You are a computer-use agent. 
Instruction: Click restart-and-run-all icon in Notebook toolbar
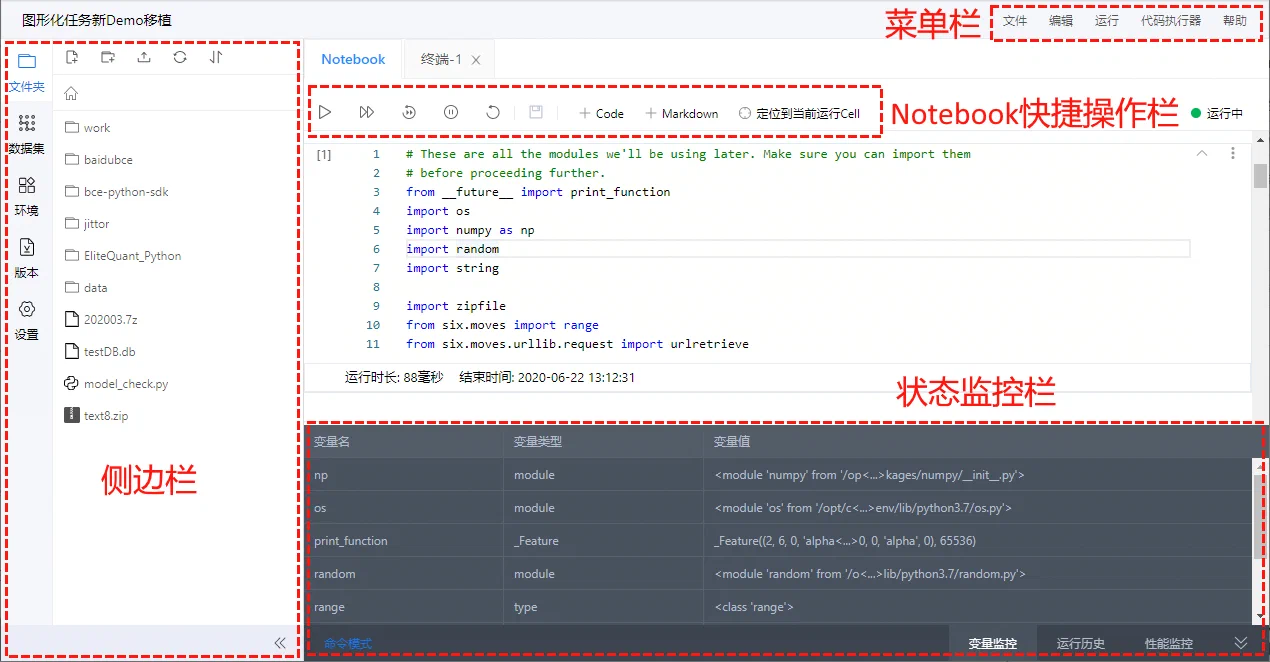[x=409, y=113]
